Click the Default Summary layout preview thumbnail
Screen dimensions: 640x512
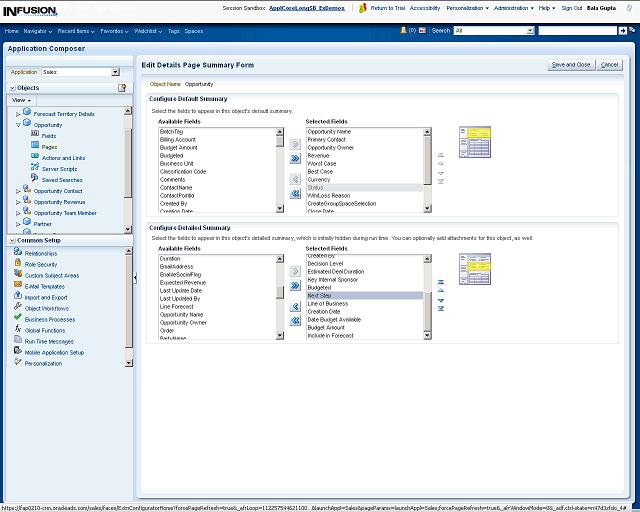474,141
